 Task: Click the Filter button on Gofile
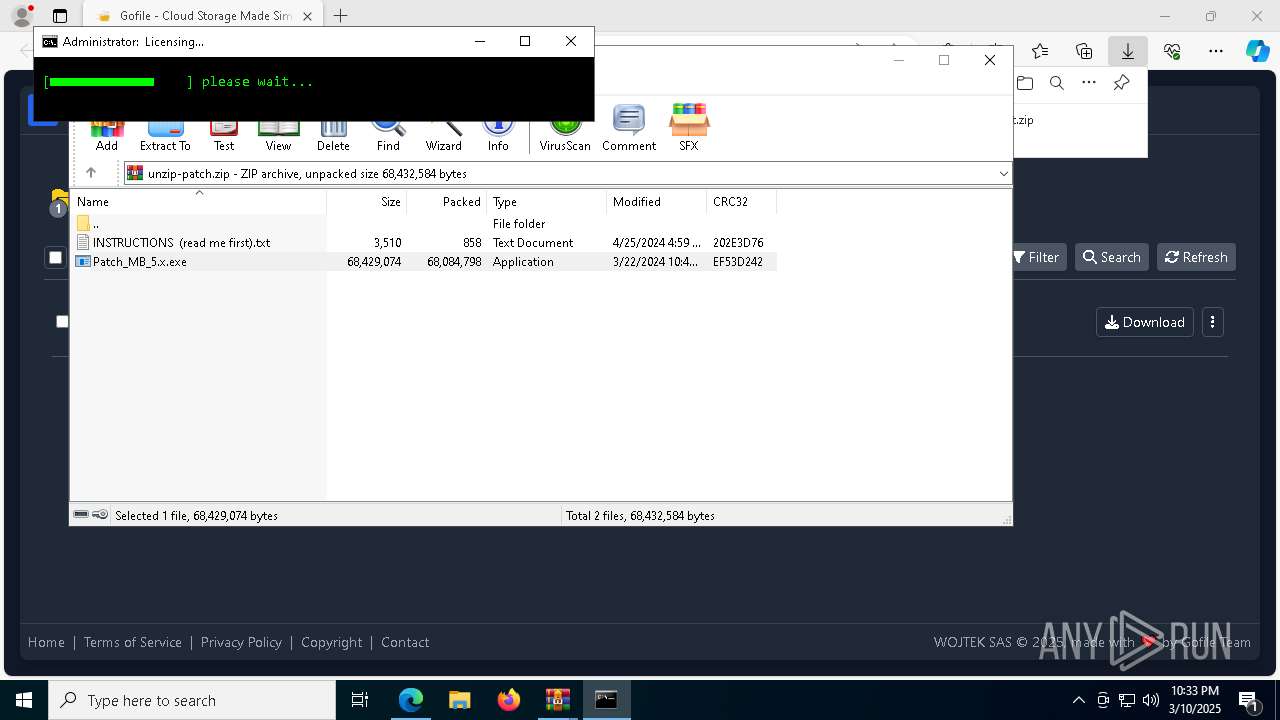(1036, 257)
